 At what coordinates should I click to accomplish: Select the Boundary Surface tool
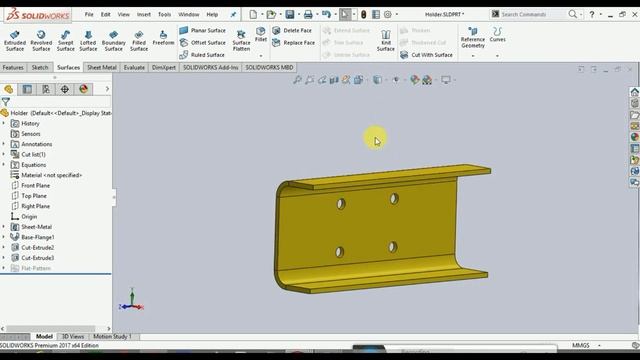click(x=113, y=40)
